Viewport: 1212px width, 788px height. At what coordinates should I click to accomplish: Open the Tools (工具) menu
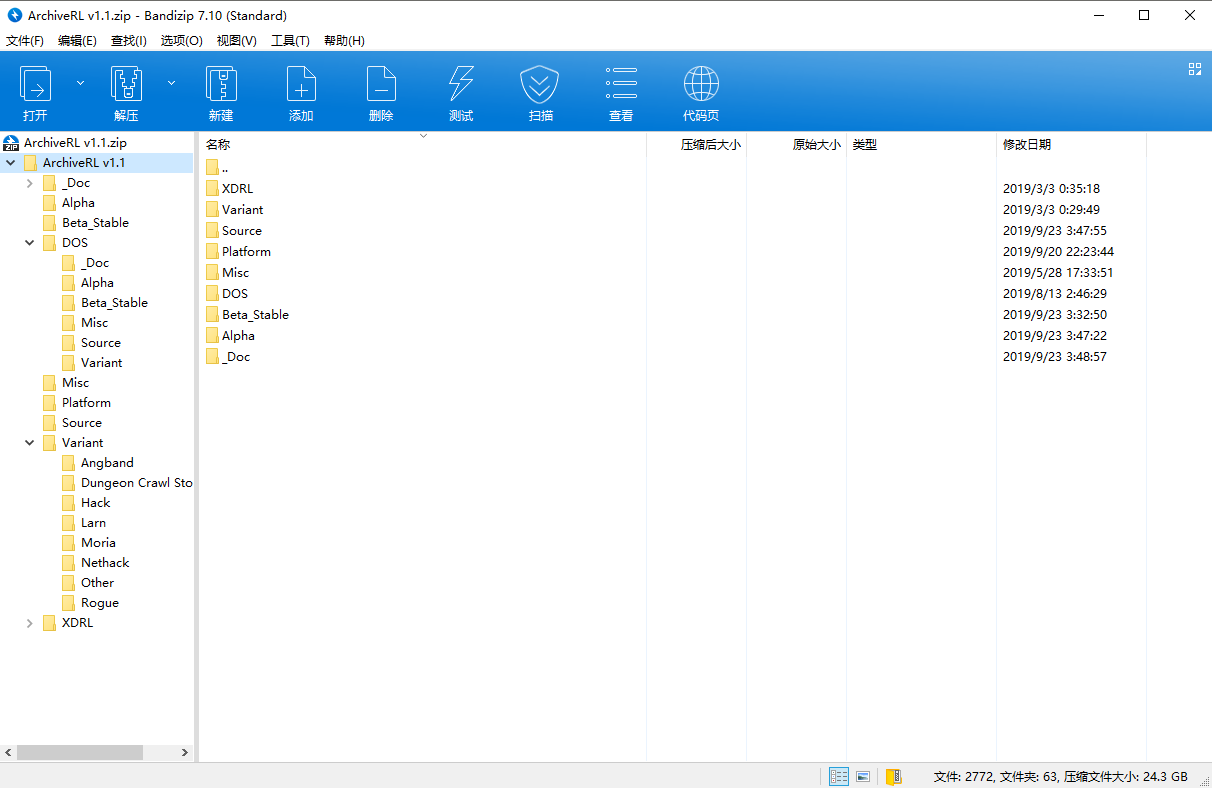[290, 41]
